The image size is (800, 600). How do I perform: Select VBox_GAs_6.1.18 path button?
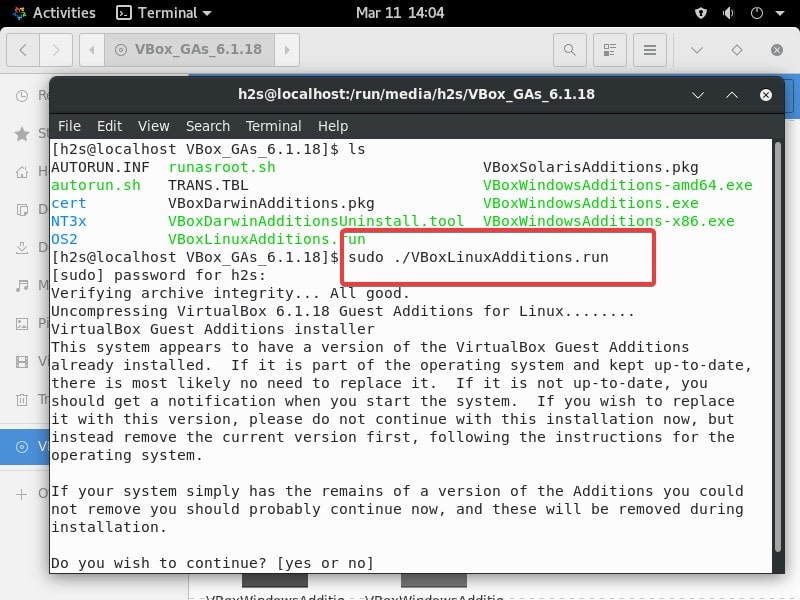(189, 50)
